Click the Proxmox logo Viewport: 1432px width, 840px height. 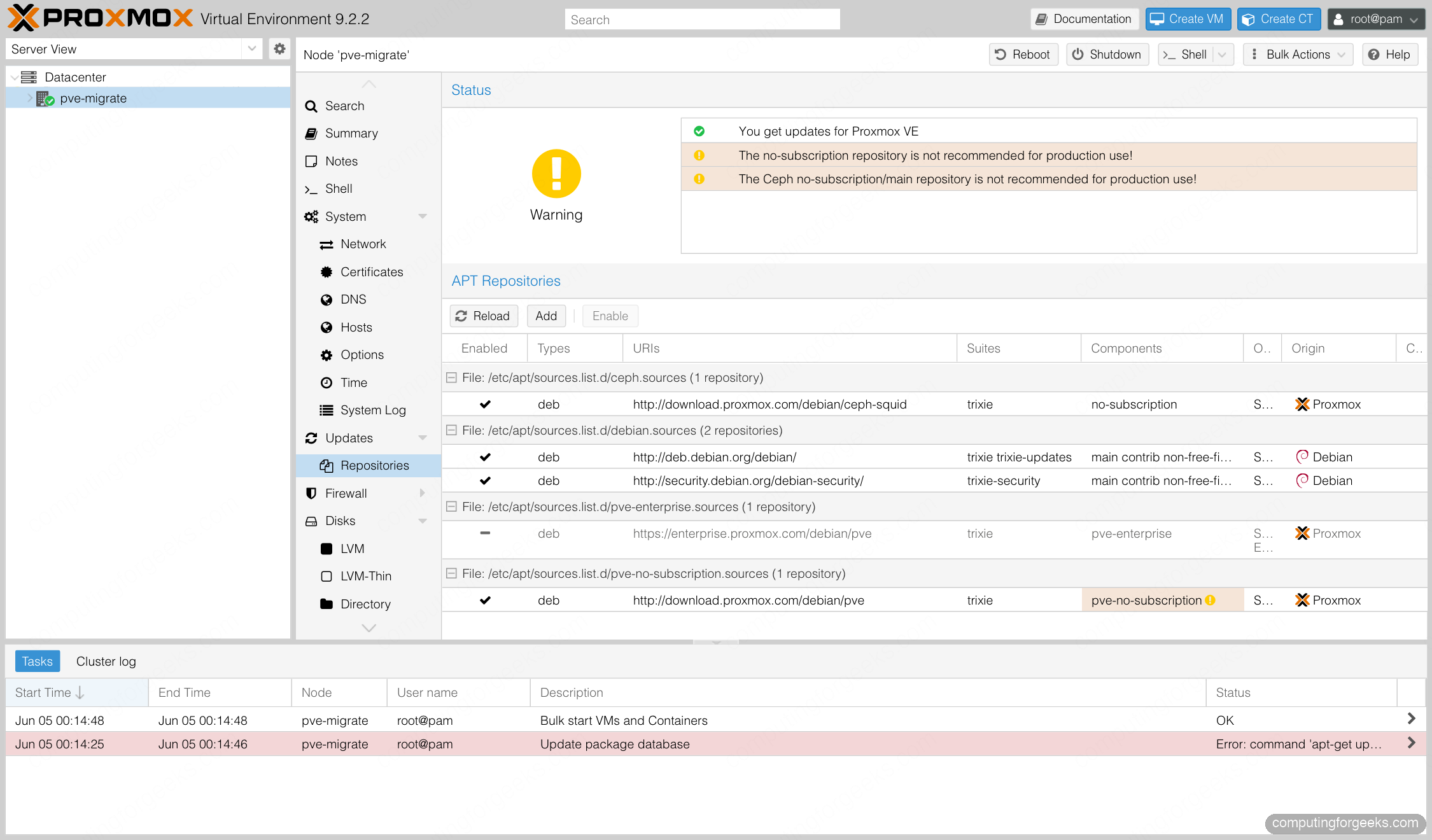(100, 18)
